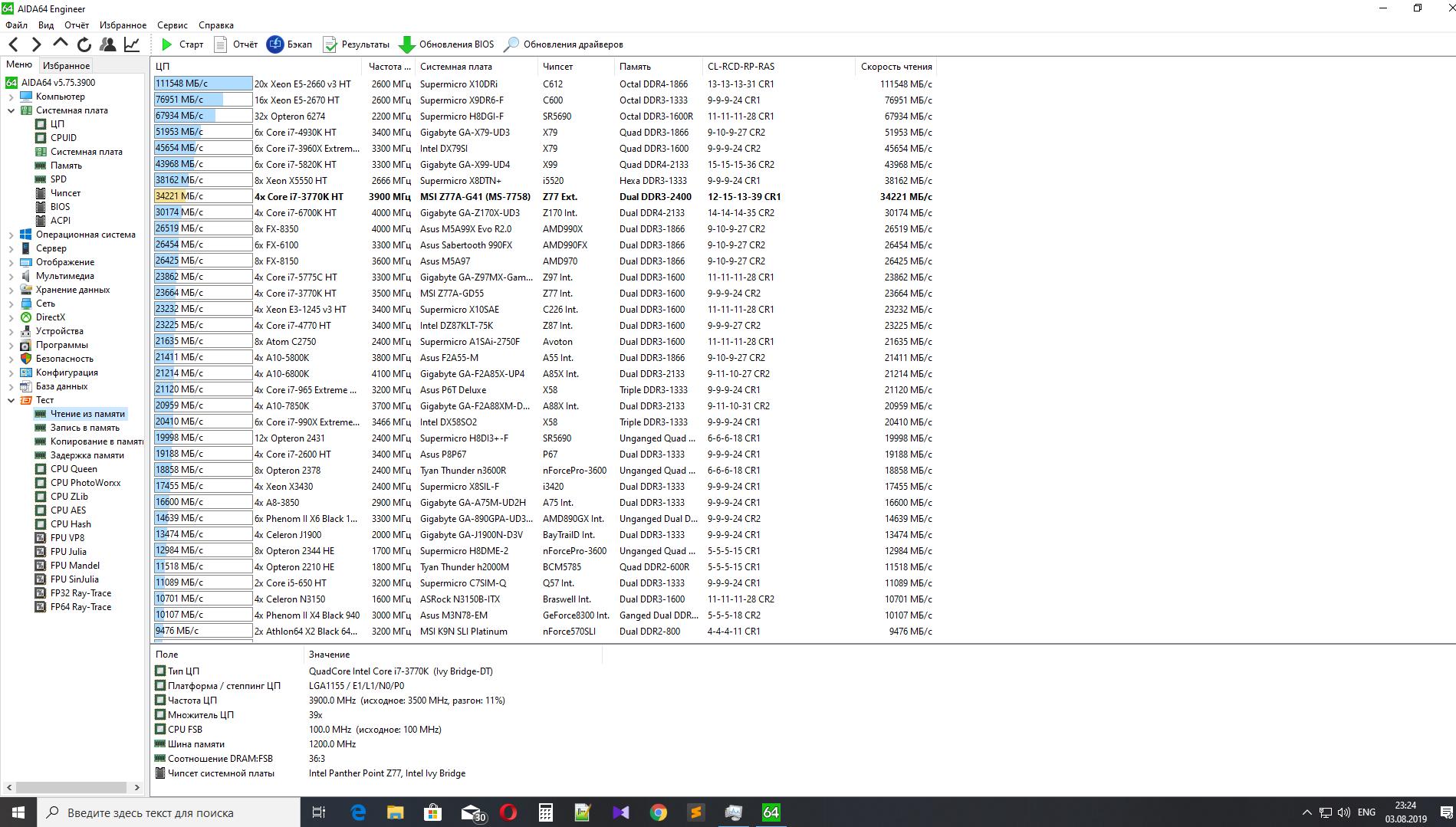
Task: Select the CPU Hash benchmark
Action: pyautogui.click(x=71, y=524)
